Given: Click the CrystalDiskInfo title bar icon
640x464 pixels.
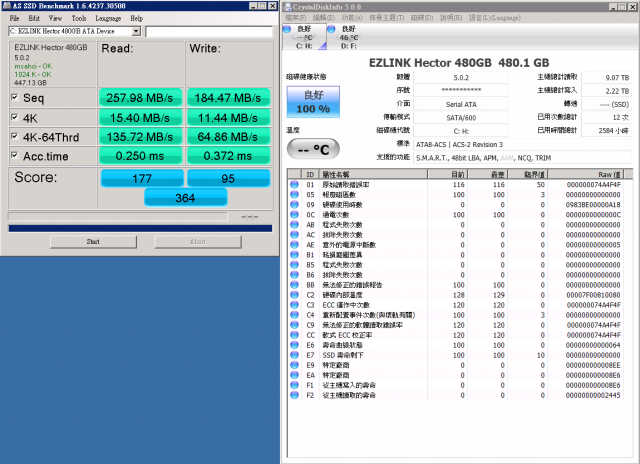Looking at the screenshot, I should click(287, 7).
